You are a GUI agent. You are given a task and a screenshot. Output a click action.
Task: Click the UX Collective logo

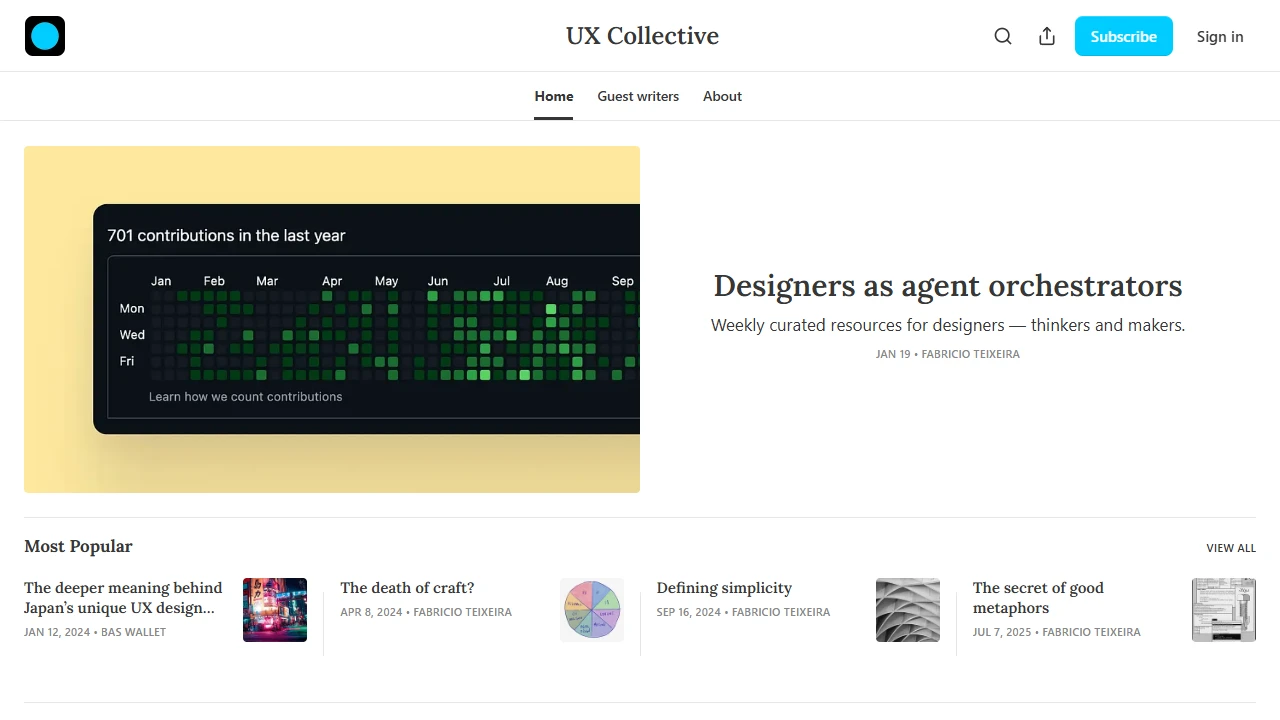coord(44,36)
